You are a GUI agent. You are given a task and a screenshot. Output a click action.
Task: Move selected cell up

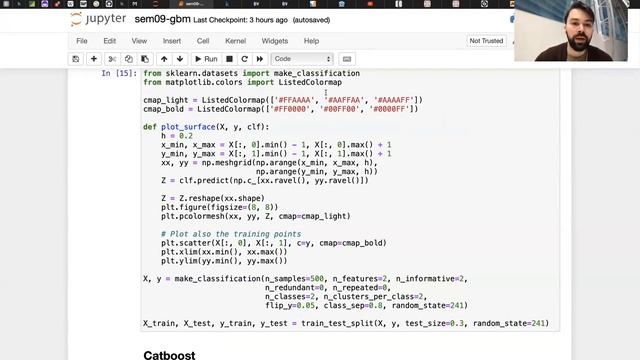(x=164, y=59)
